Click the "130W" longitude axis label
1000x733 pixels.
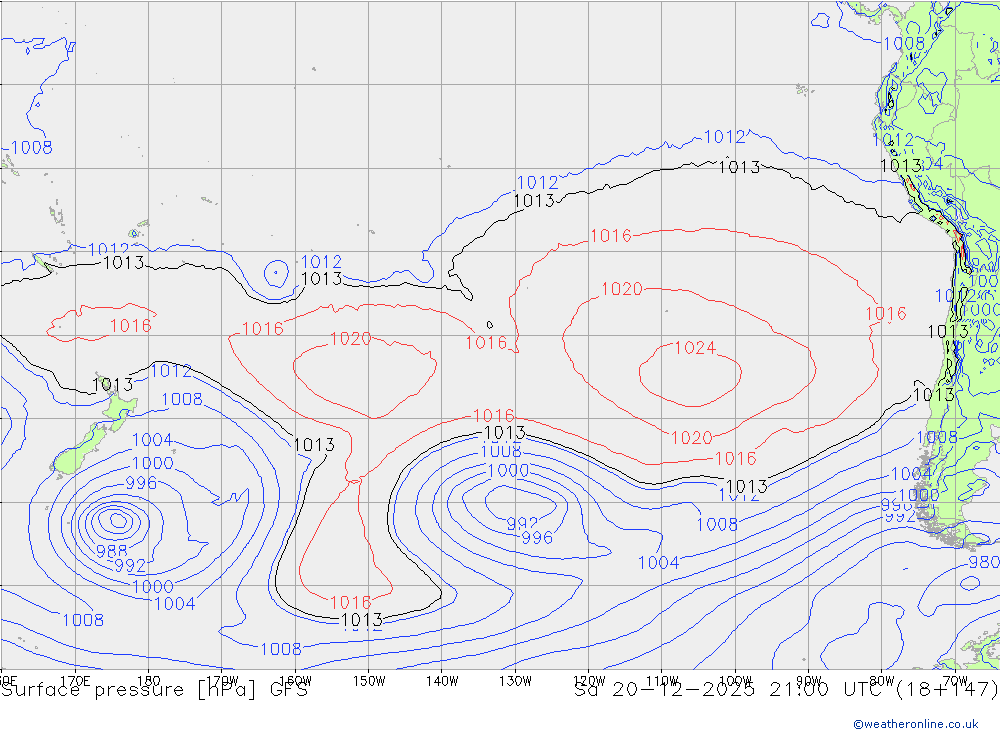pyautogui.click(x=515, y=681)
